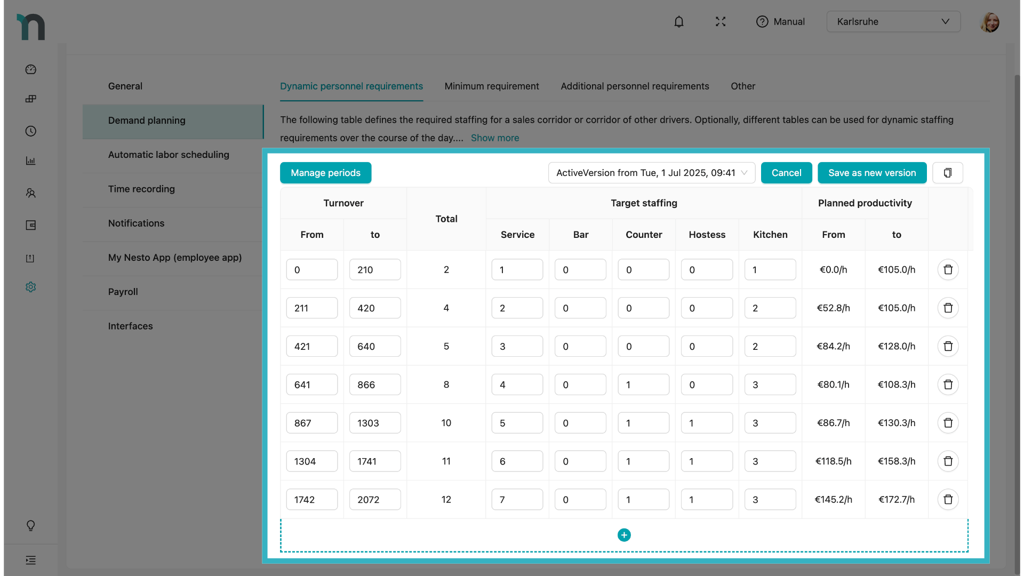Open the bar chart reports icon in sidebar
1024x576 pixels.
coord(30,161)
